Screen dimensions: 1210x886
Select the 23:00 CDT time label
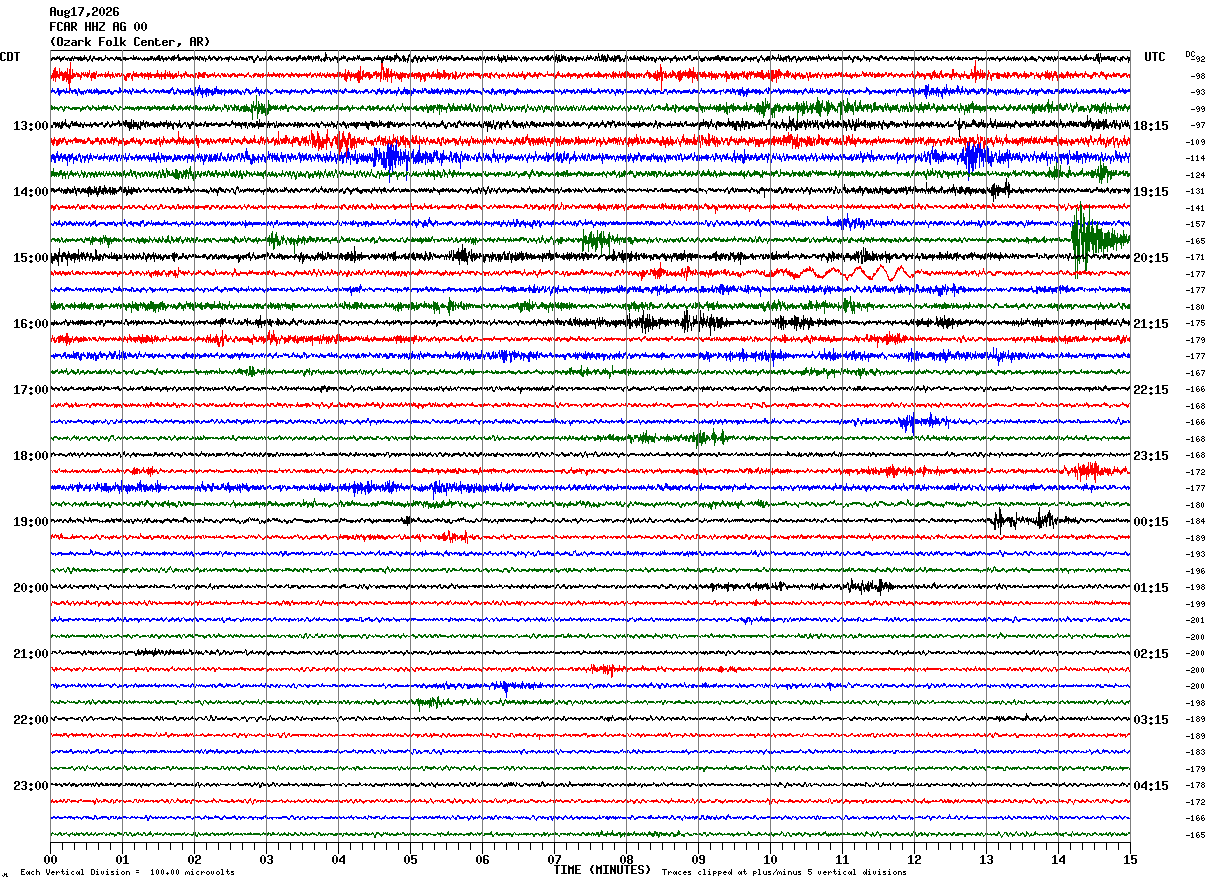[30, 786]
